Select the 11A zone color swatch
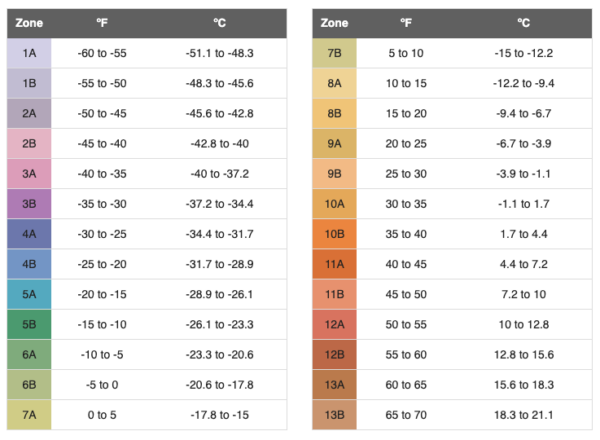Viewport: 600px width, 440px height. [x=334, y=264]
